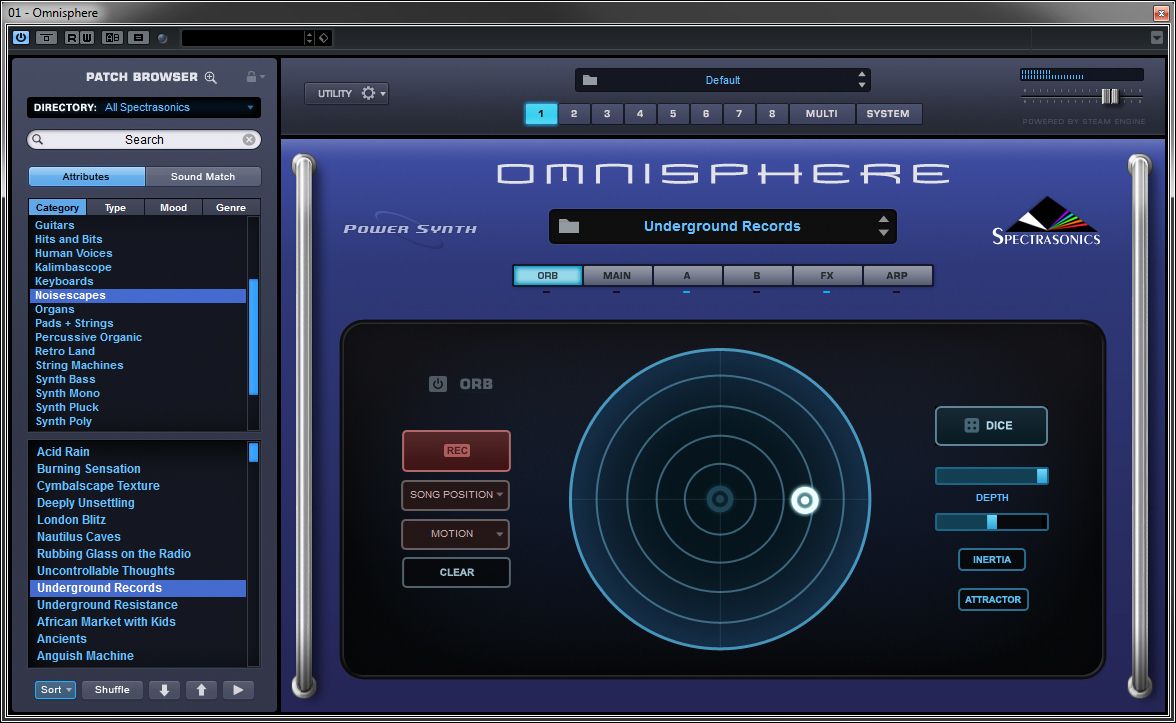Select part 8 button

[772, 114]
